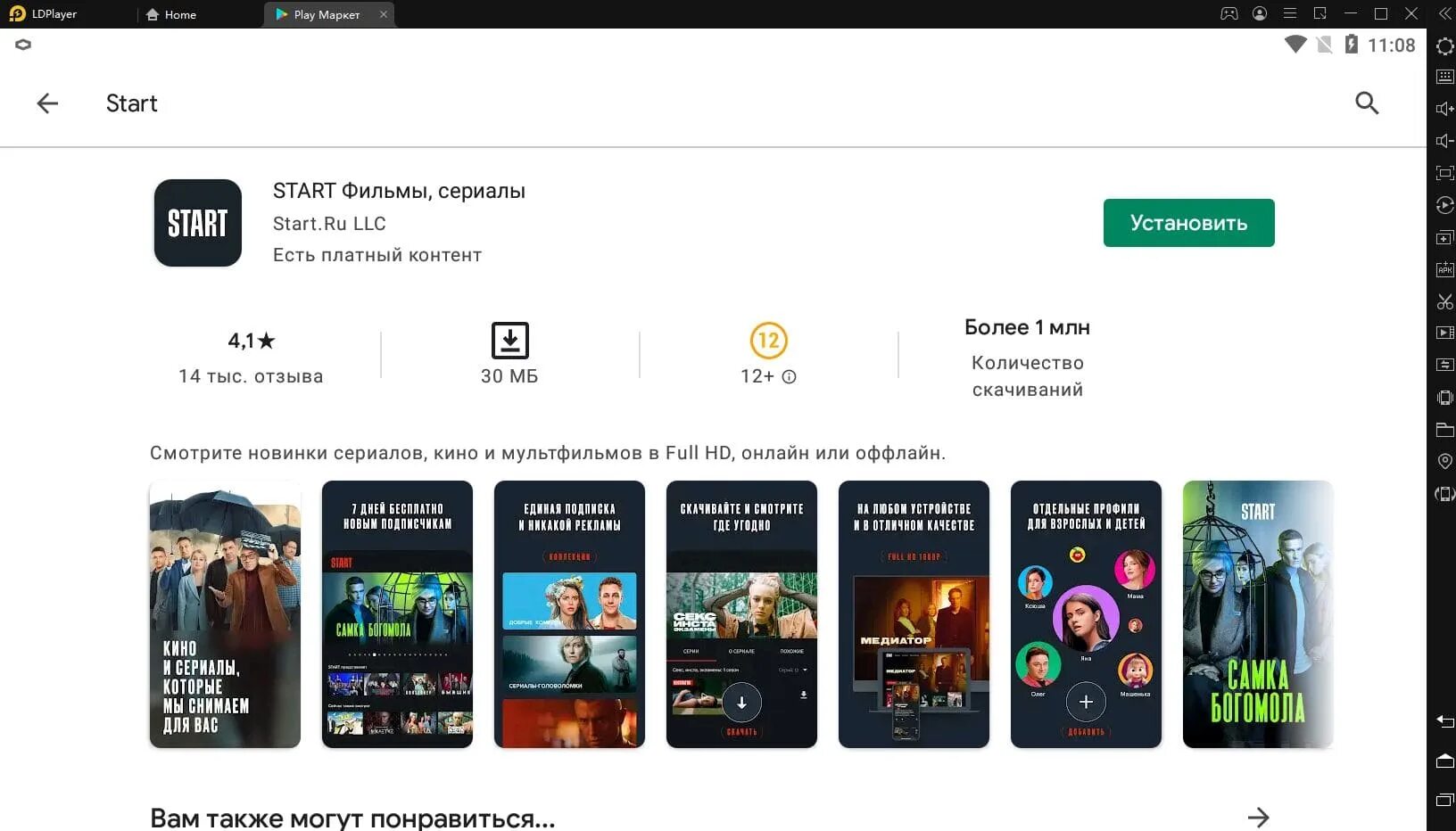Decrease volume with sidebar speaker-minus icon
This screenshot has width=1456, height=831.
1444,141
